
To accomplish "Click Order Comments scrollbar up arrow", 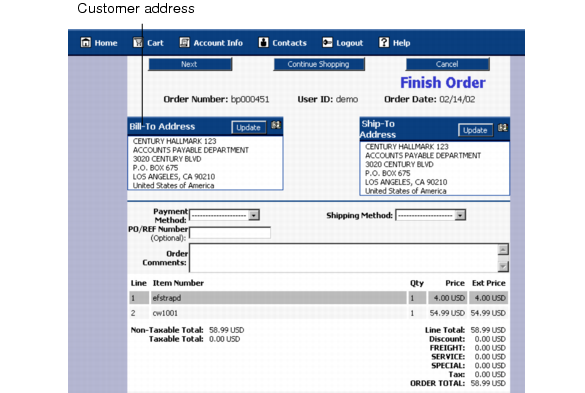I will (503, 250).
